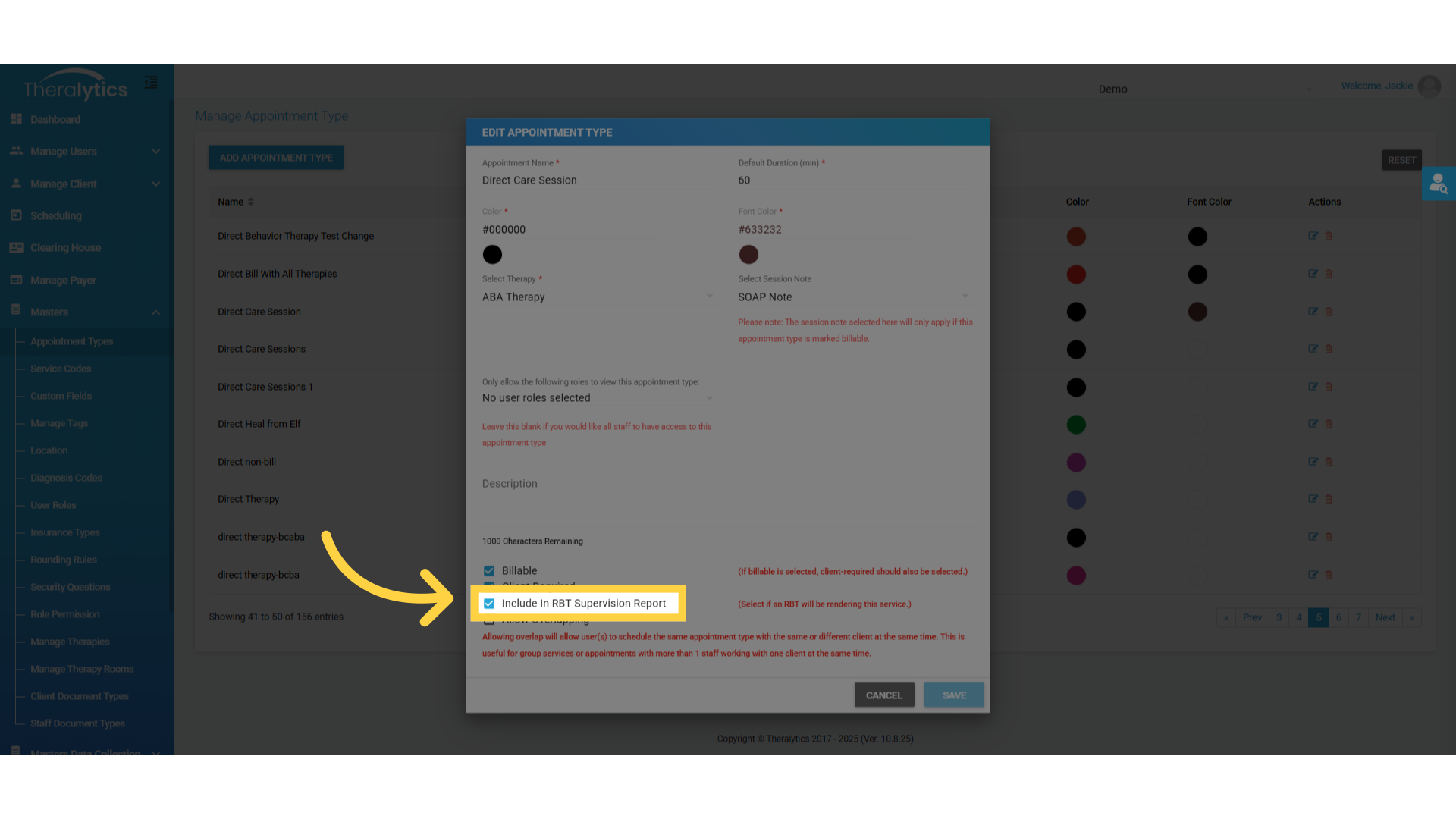Click the user search icon at right edge

1438,184
